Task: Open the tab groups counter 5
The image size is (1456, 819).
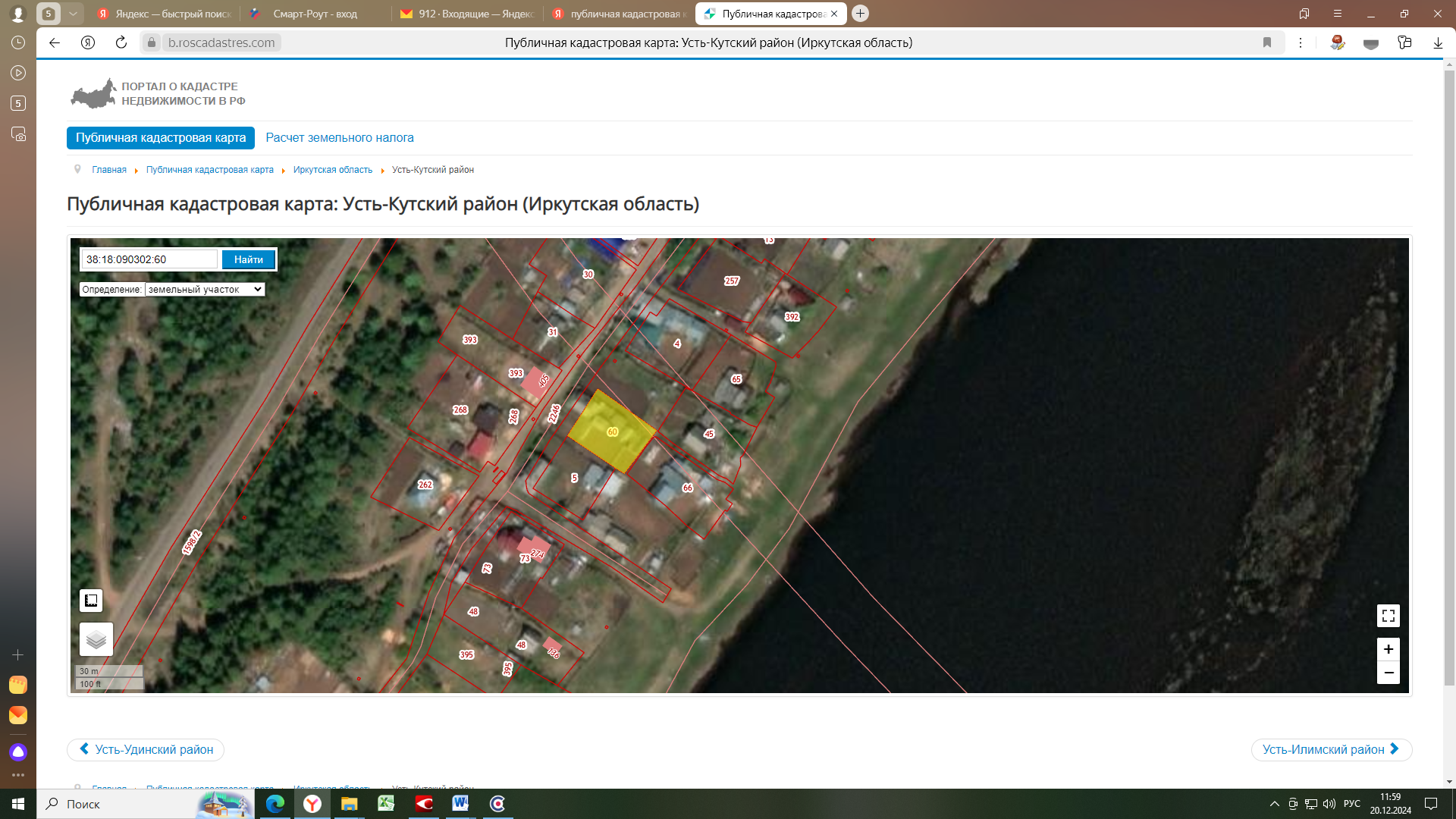Action: (x=48, y=14)
